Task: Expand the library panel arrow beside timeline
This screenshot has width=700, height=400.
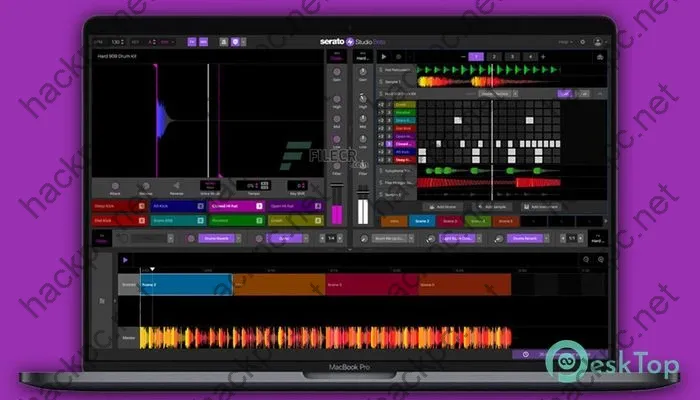Action: tap(115, 301)
